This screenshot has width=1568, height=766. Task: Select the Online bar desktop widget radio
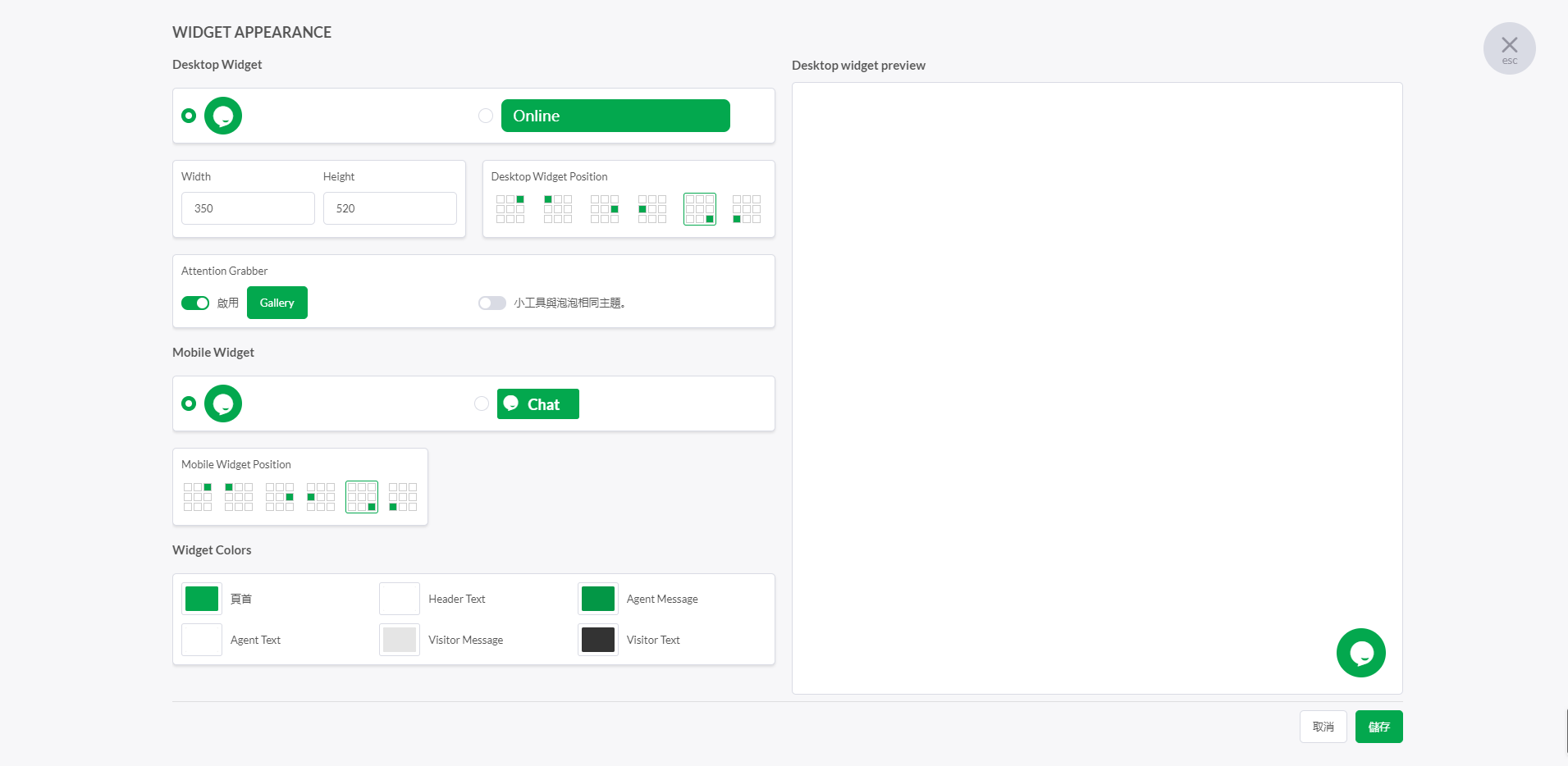tap(486, 116)
